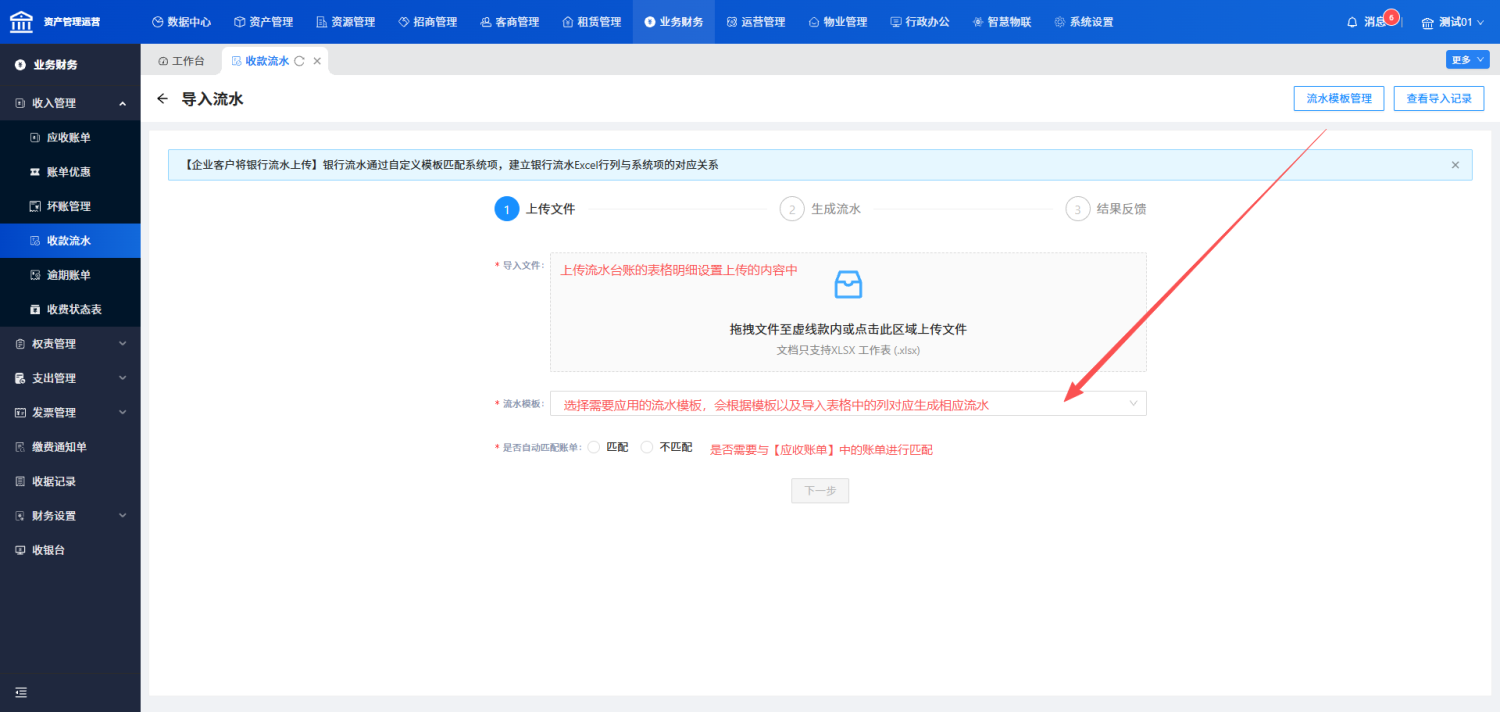1500x712 pixels.
Task: Click the 逾期账单 sidebar icon
Action: (35, 275)
